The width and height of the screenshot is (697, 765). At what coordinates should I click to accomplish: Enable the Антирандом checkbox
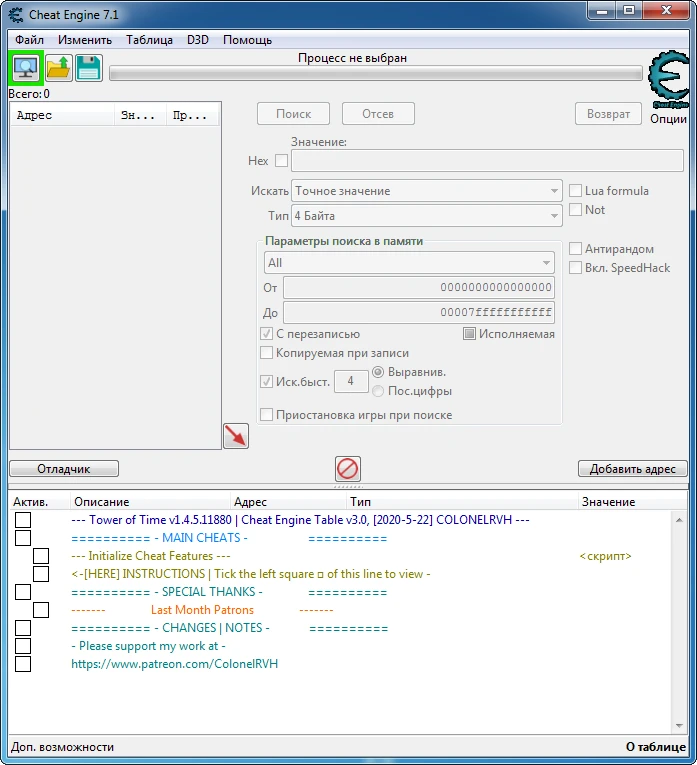[576, 248]
